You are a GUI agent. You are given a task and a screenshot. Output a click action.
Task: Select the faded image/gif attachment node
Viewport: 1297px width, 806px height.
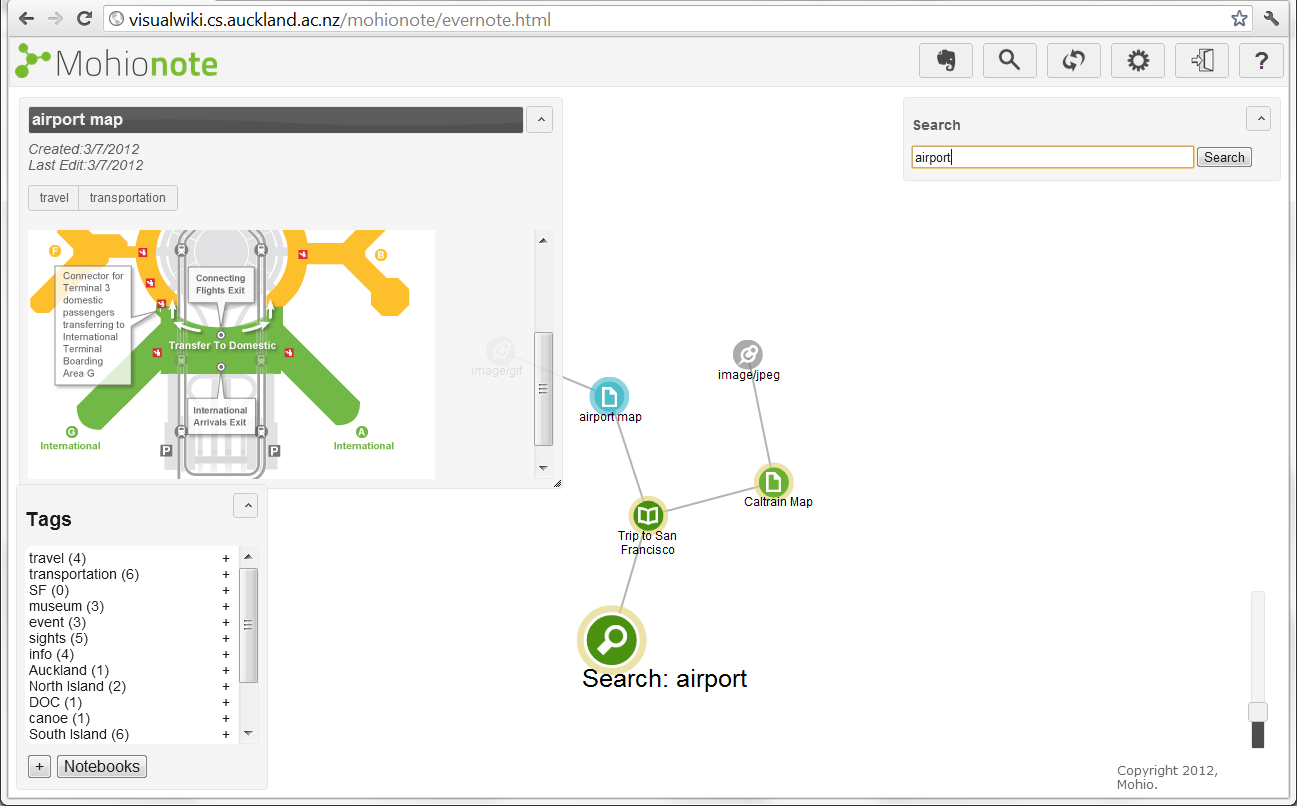[x=500, y=351]
